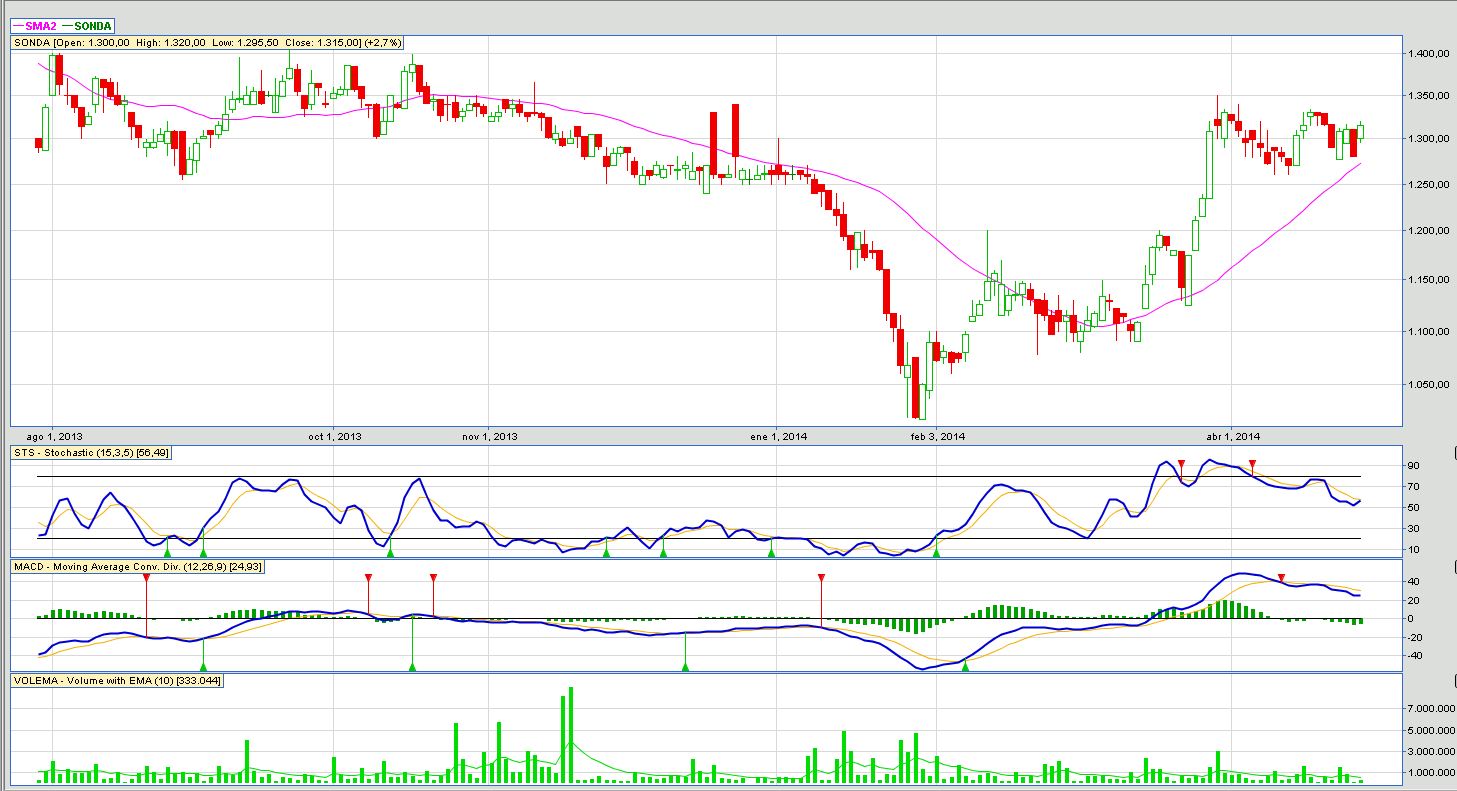Click the abr 1, 2014 date label
Viewport: 1457px width, 791px height.
click(x=1232, y=436)
